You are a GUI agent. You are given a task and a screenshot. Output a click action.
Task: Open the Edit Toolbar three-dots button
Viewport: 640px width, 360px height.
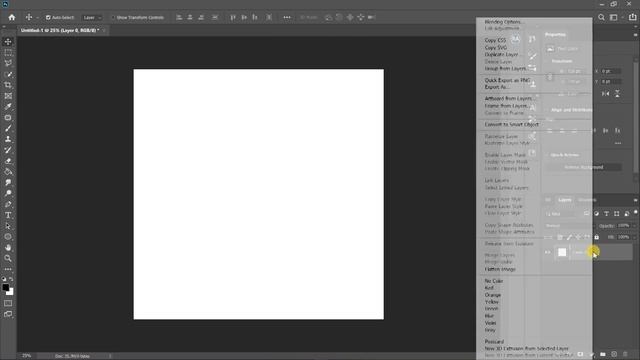8,269
